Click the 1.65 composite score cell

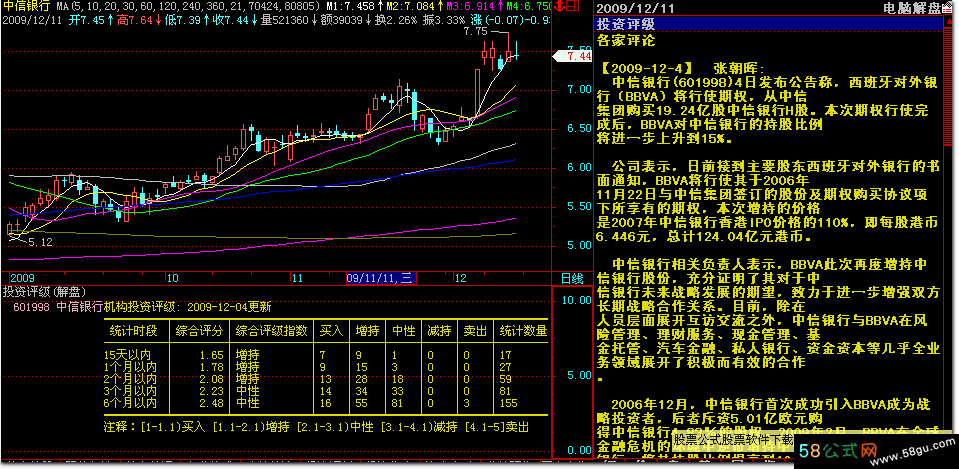[x=212, y=355]
